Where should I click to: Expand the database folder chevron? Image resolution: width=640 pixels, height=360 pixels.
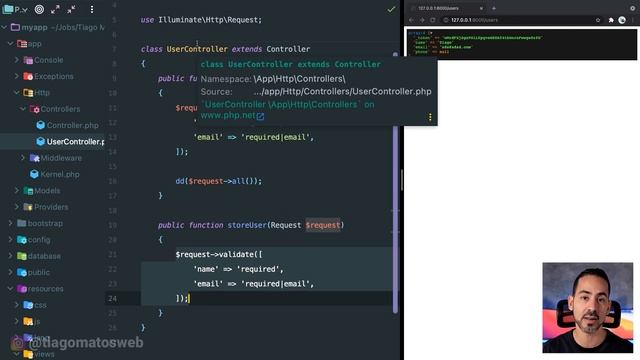click(11, 256)
